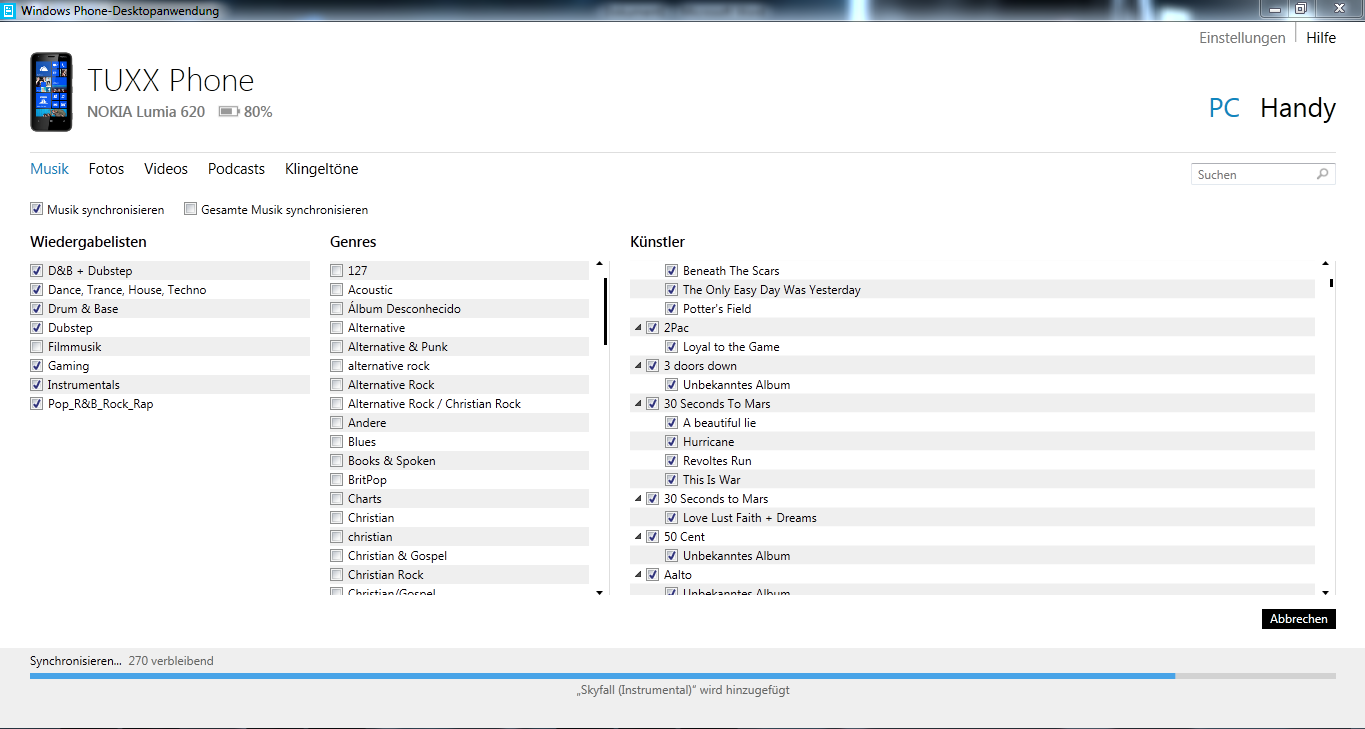Select Dance, Trance, House, Techno text
This screenshot has height=729, width=1365.
click(x=127, y=290)
